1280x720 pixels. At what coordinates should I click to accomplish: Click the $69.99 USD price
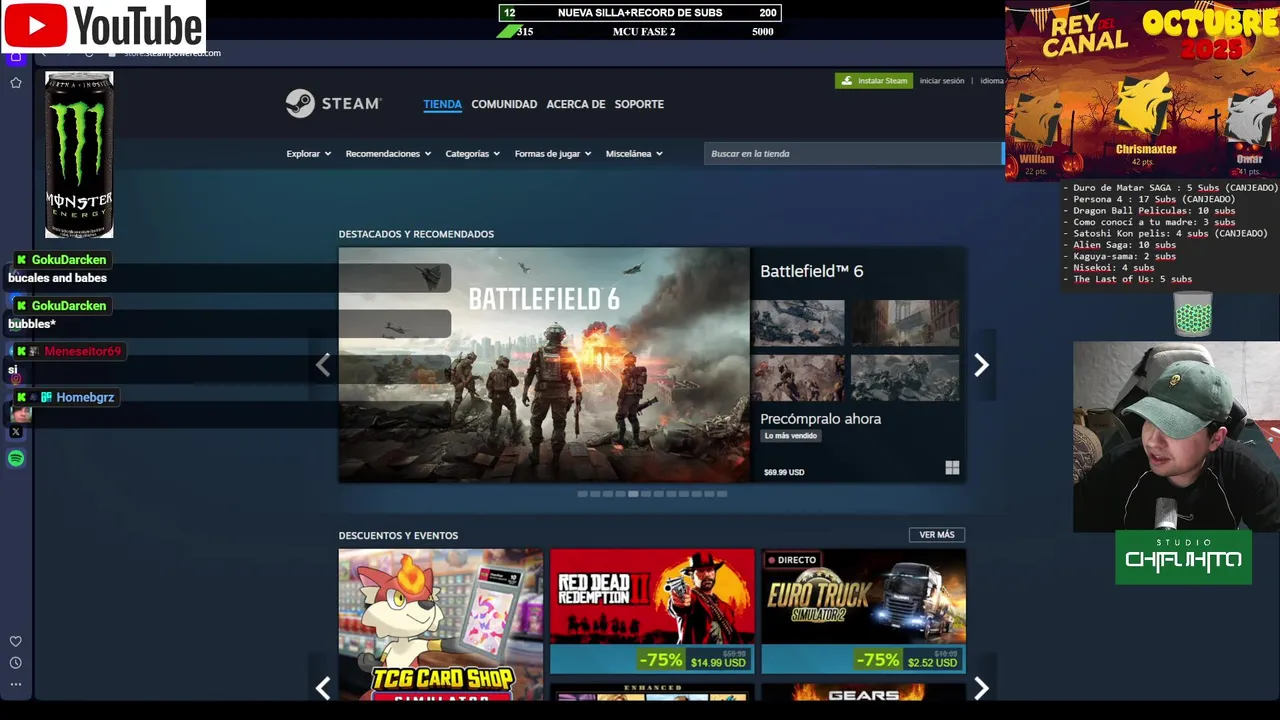point(784,472)
